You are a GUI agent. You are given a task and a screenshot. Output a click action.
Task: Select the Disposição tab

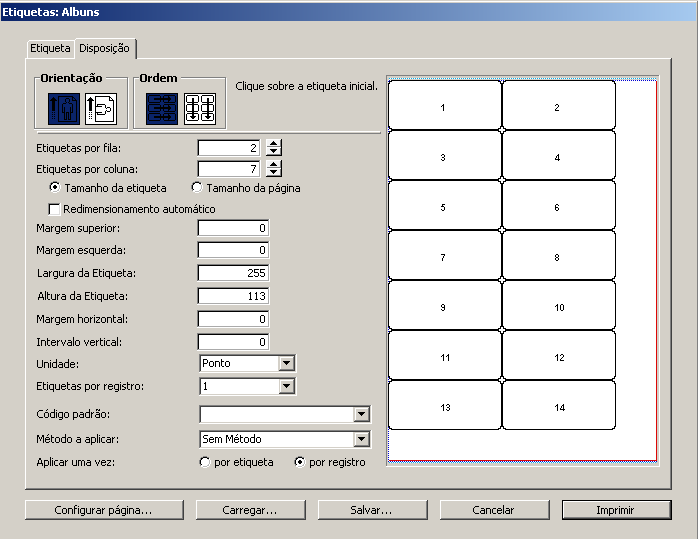(105, 48)
